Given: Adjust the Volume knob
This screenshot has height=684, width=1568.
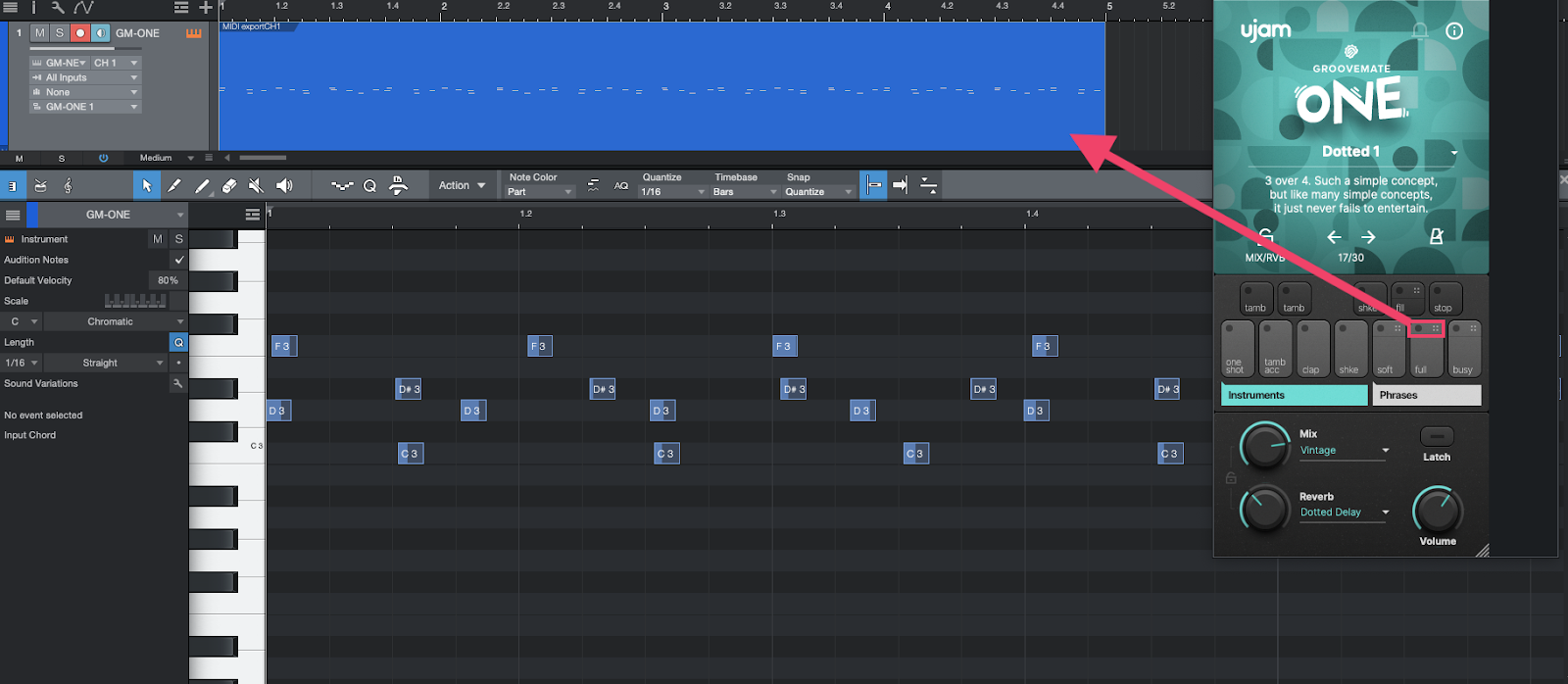Looking at the screenshot, I should click(x=1438, y=511).
